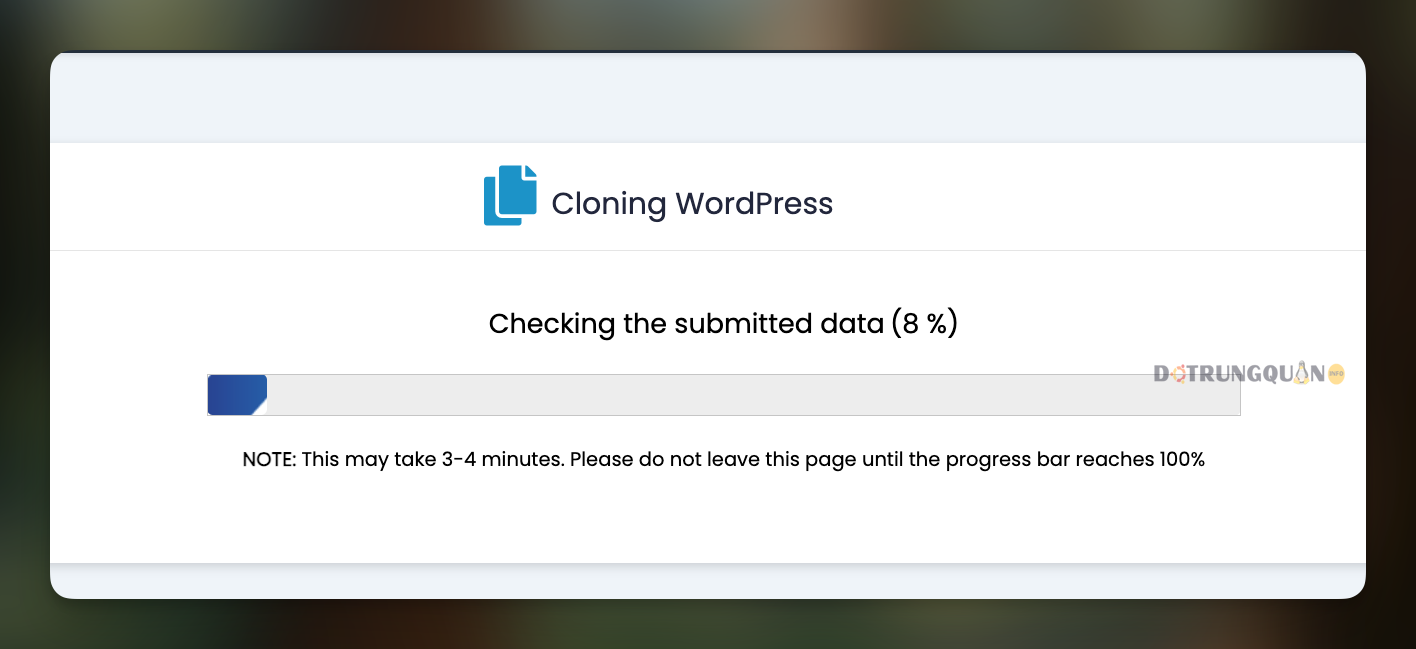1416x649 pixels.
Task: Click the empty gray middle of progress bar
Action: pyautogui.click(x=723, y=395)
